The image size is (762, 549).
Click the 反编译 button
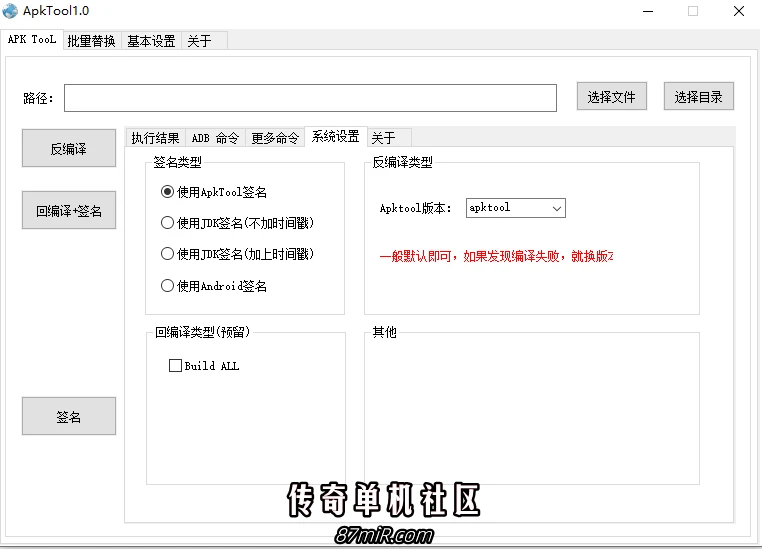pos(69,148)
